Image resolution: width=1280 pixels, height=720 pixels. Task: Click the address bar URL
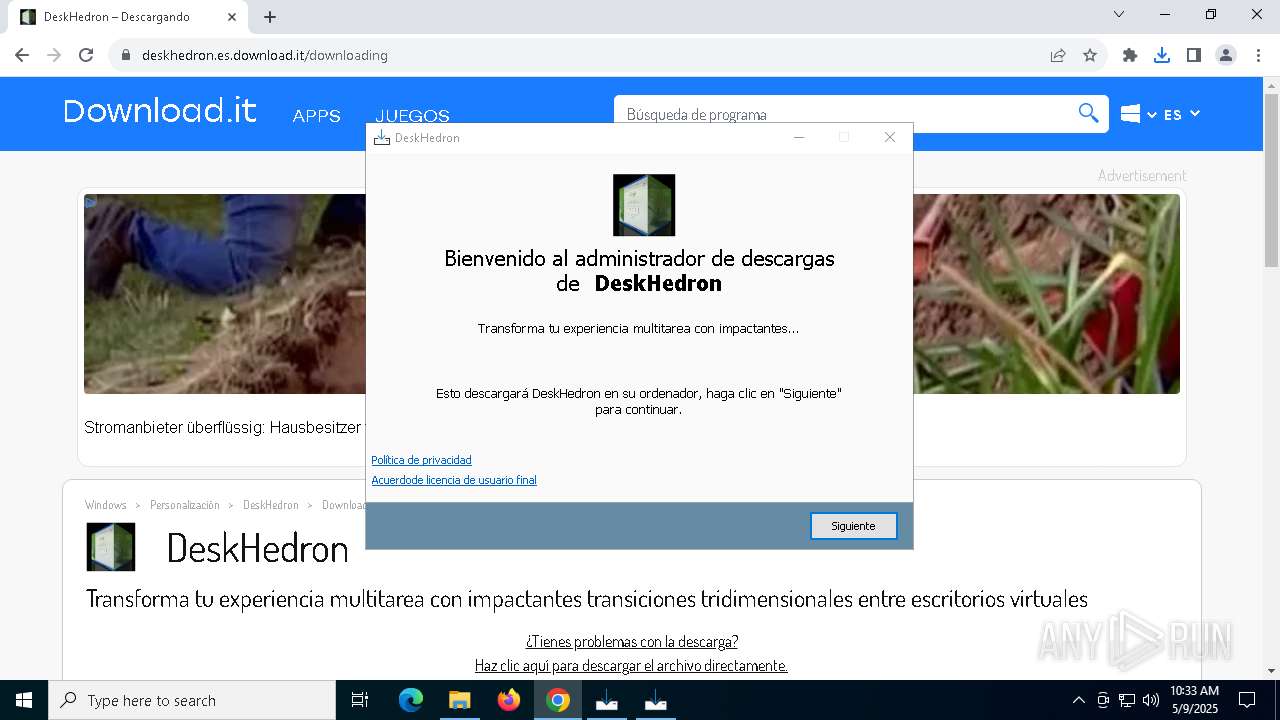265,55
